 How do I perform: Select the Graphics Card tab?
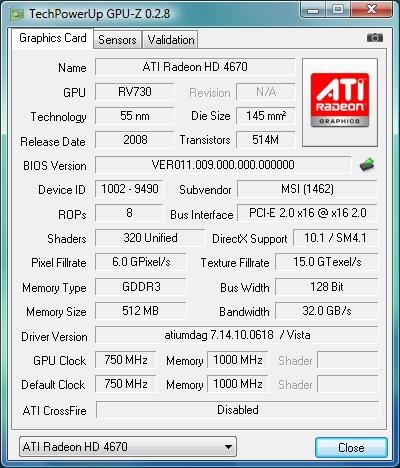point(53,38)
